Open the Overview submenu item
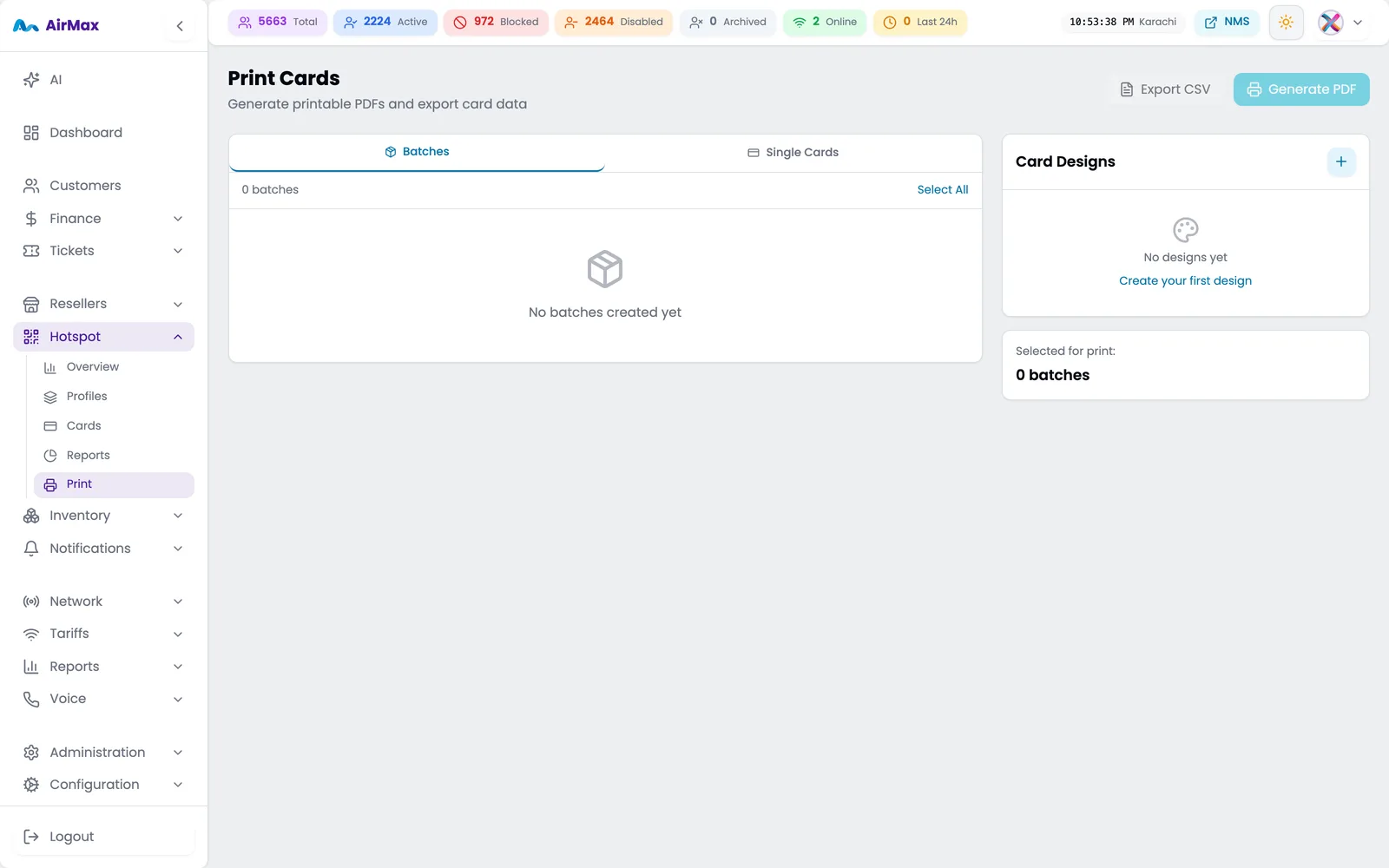This screenshot has height=868, width=1389. point(114,367)
